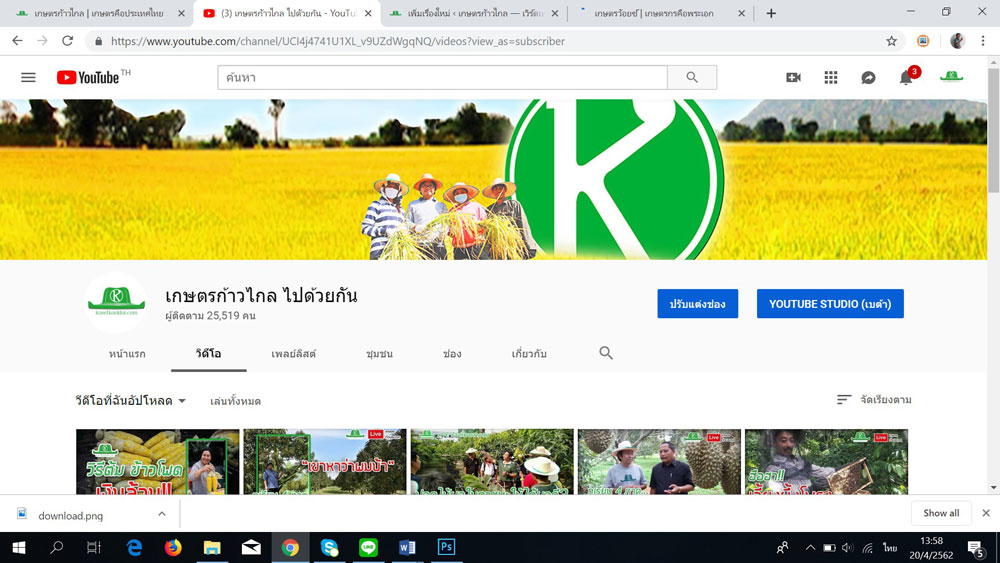Open Windows action center notifications
1000x563 pixels.
[x=976, y=548]
